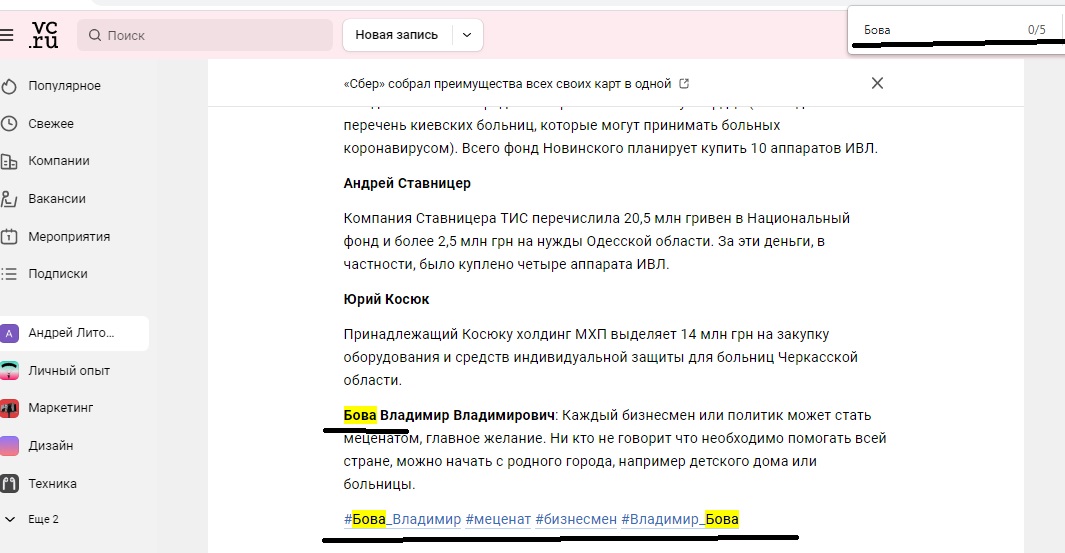The height and width of the screenshot is (553, 1065).
Task: Open the Маркетинг topic icon
Action: (9, 408)
